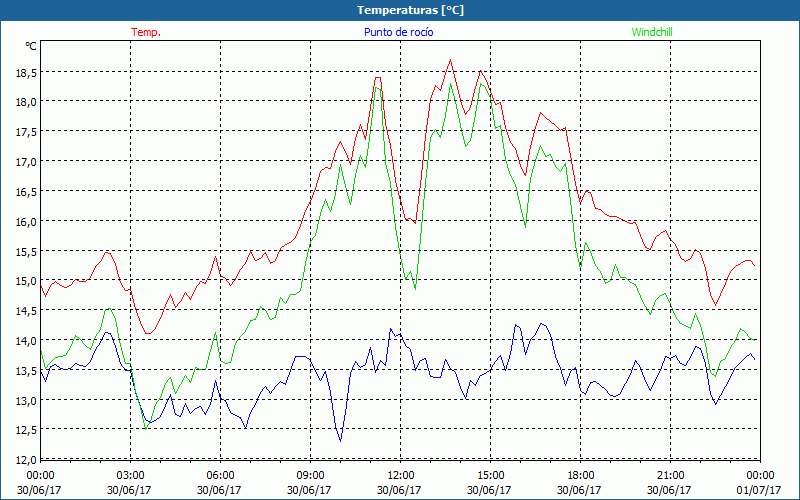Click the 18:00 time axis label
The width and height of the screenshot is (800, 500).
point(581,476)
